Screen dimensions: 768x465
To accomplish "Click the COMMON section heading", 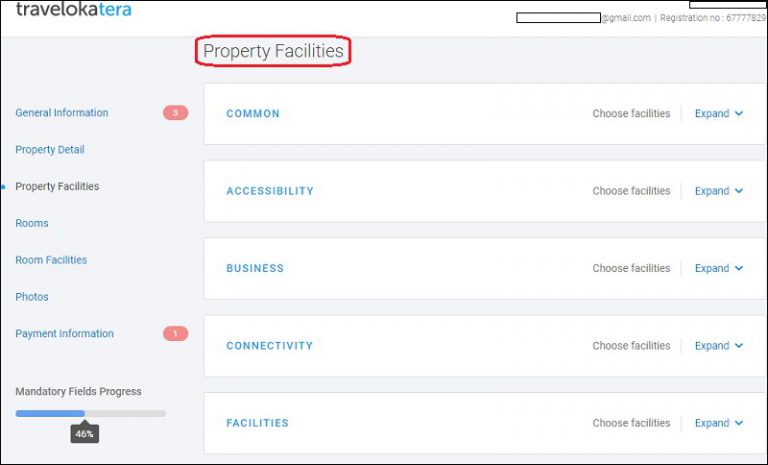I will [253, 114].
